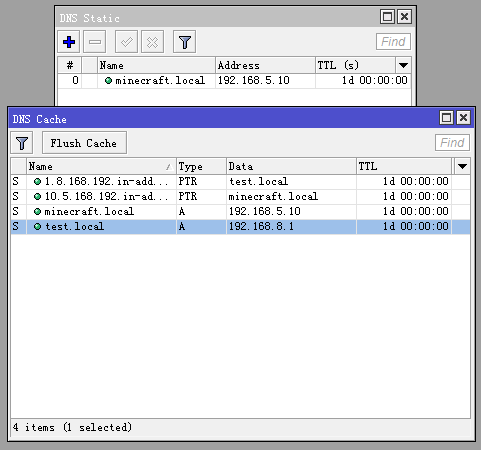Close the DNS Static window

(x=404, y=17)
